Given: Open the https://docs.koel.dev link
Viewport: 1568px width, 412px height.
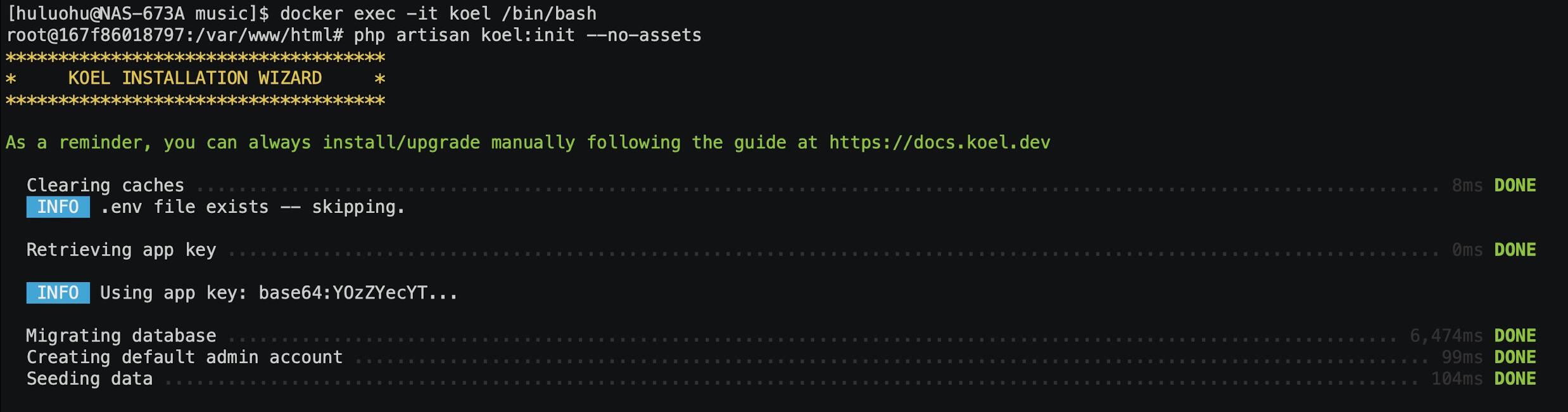Looking at the screenshot, I should pos(939,143).
